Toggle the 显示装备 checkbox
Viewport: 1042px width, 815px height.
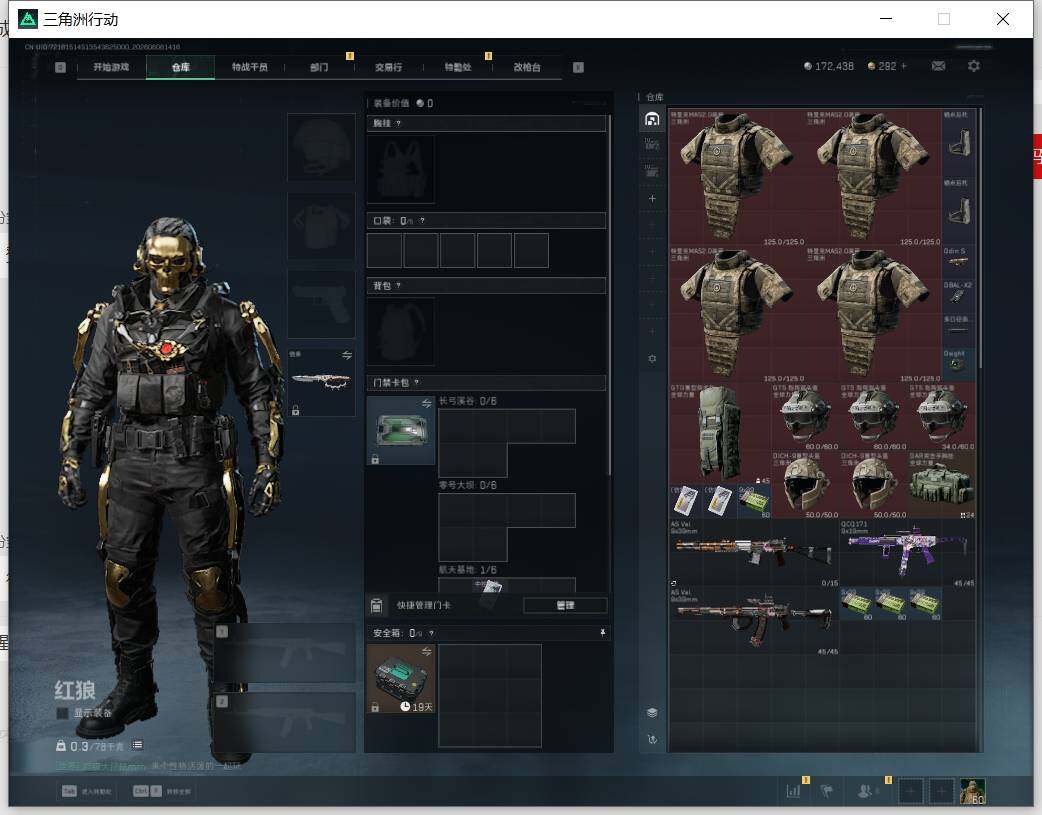[x=62, y=713]
